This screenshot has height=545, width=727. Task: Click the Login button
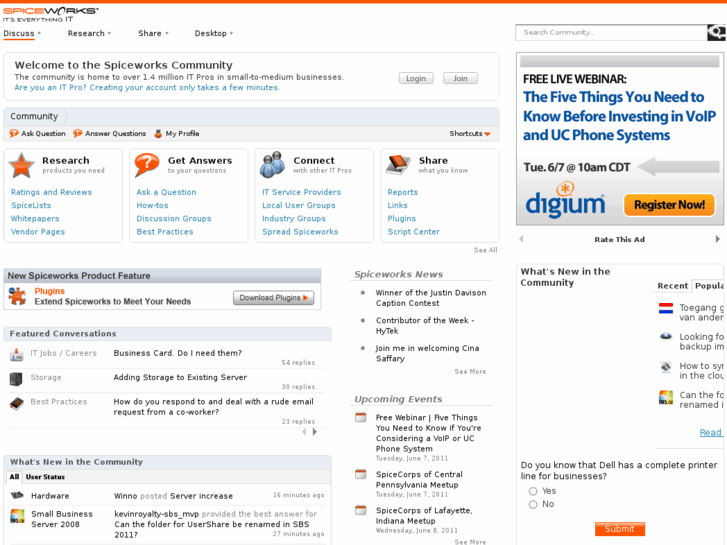click(416, 78)
